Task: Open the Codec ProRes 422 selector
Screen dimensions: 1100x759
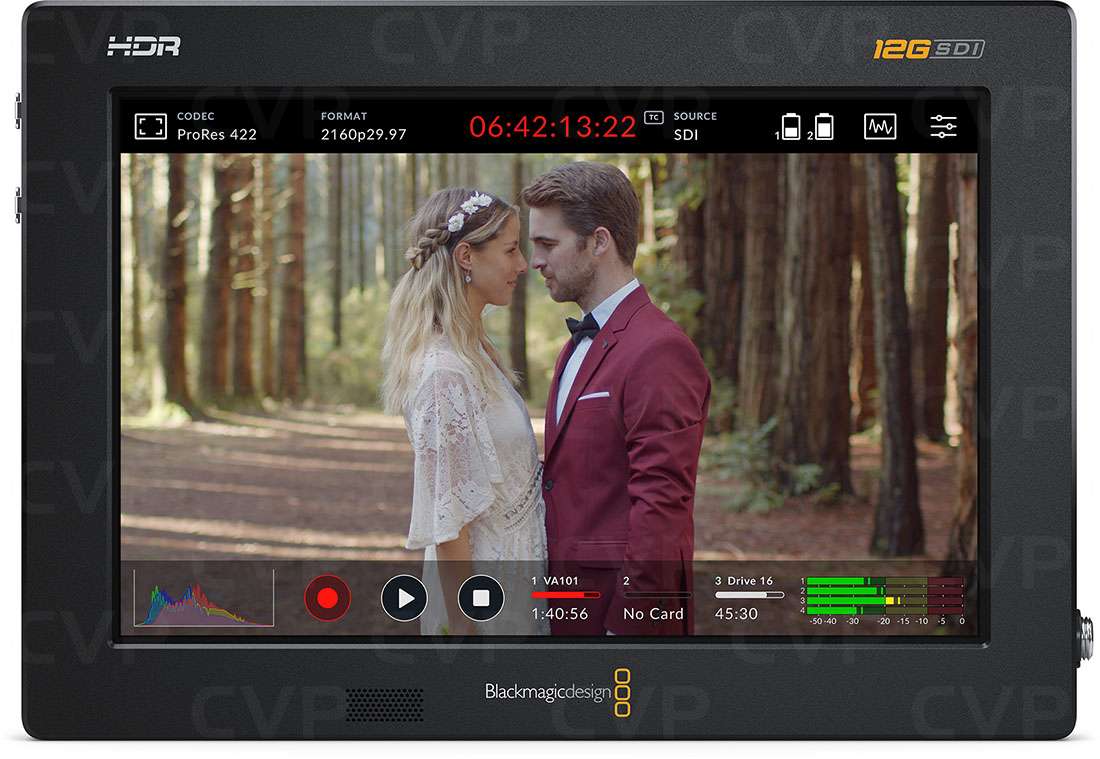Action: tap(216, 126)
